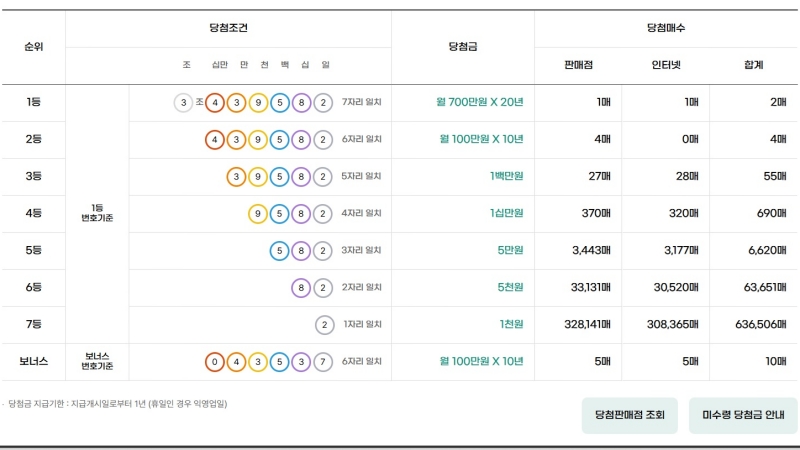Viewport: 800px width, 450px height.
Task: Click the purple ball 8 in the 6등 row
Action: pyautogui.click(x=302, y=288)
